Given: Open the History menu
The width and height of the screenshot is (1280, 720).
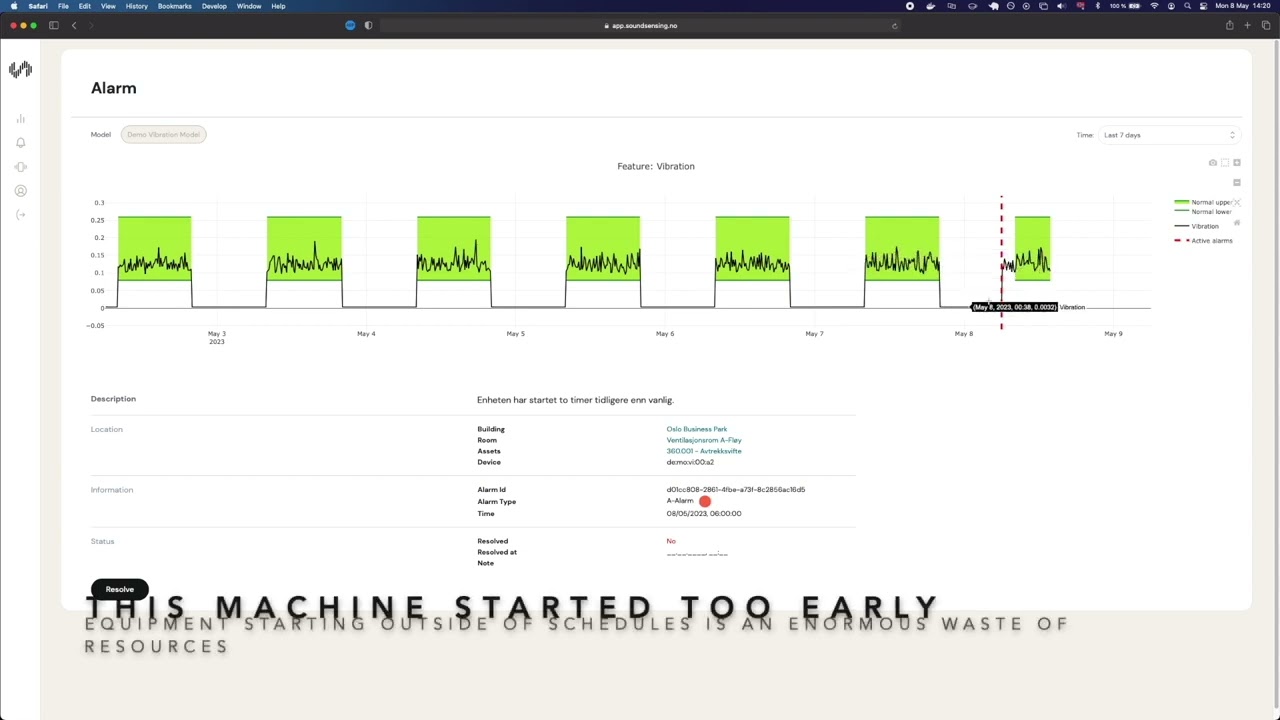Looking at the screenshot, I should click(137, 6).
